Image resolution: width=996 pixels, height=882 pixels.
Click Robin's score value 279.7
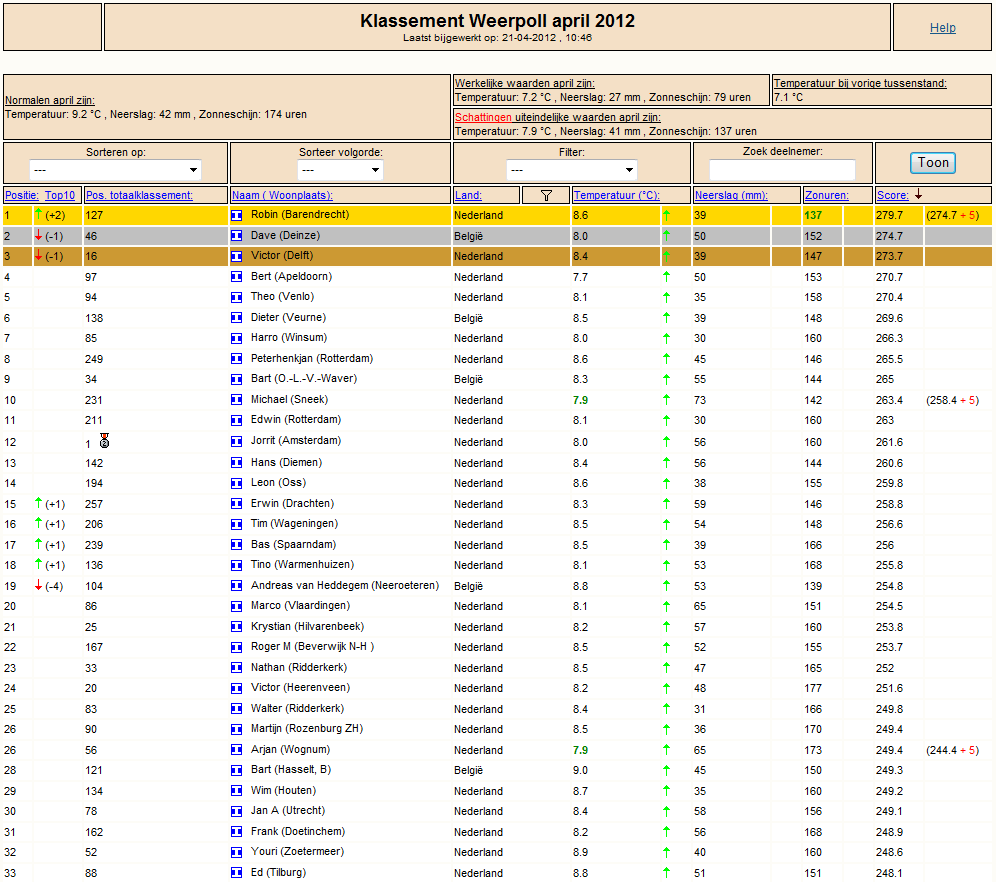click(x=889, y=215)
